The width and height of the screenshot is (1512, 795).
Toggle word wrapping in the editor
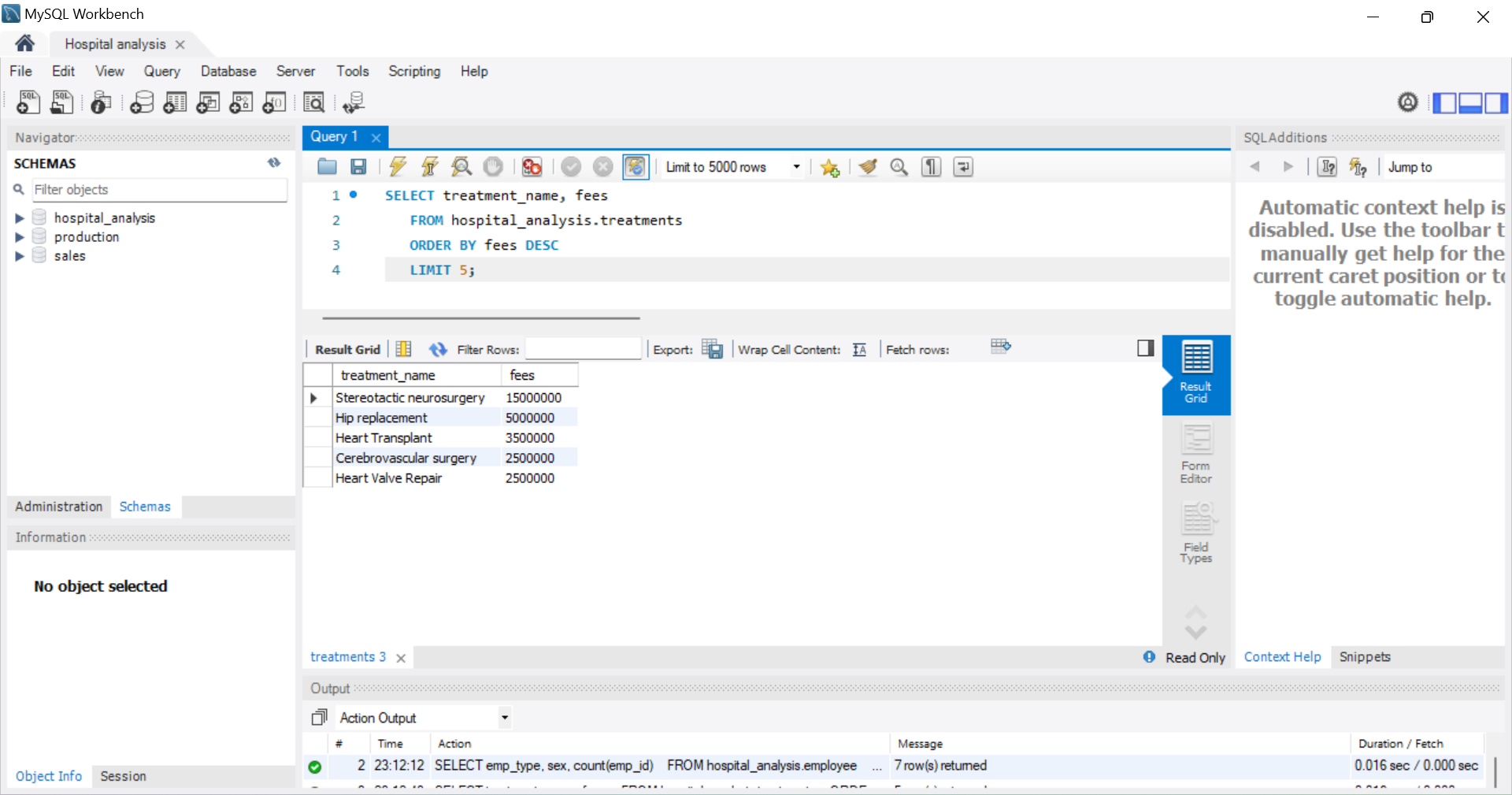click(963, 166)
